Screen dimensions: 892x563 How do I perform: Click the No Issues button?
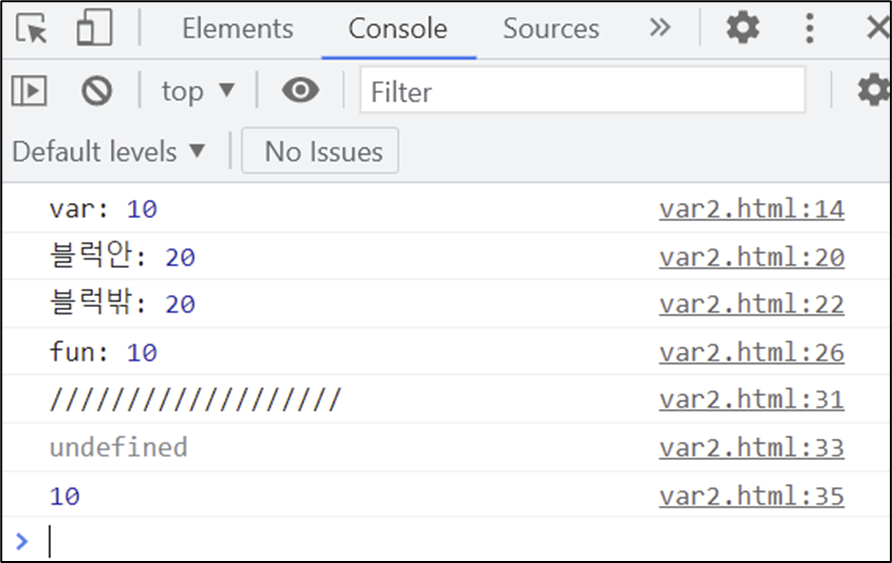(320, 151)
